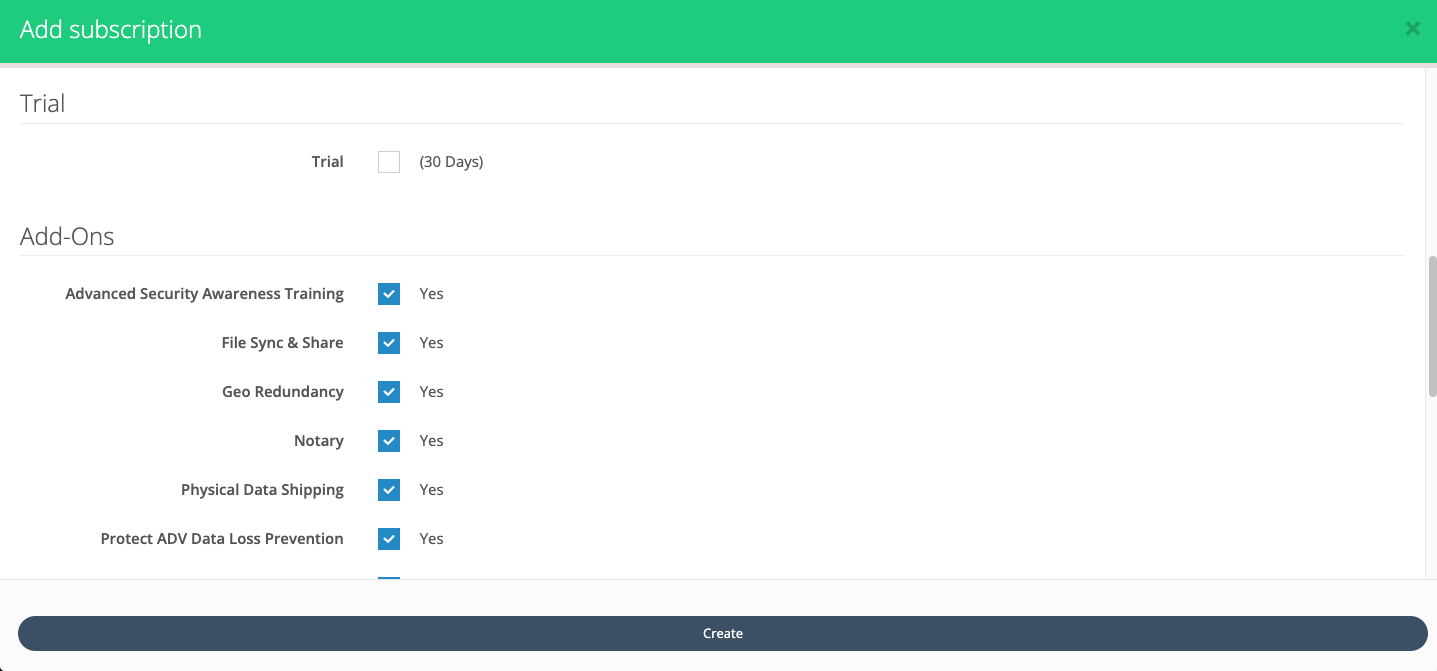Image resolution: width=1437 pixels, height=671 pixels.
Task: Click the Yes label beside File Sync & Share
Action: click(x=431, y=342)
